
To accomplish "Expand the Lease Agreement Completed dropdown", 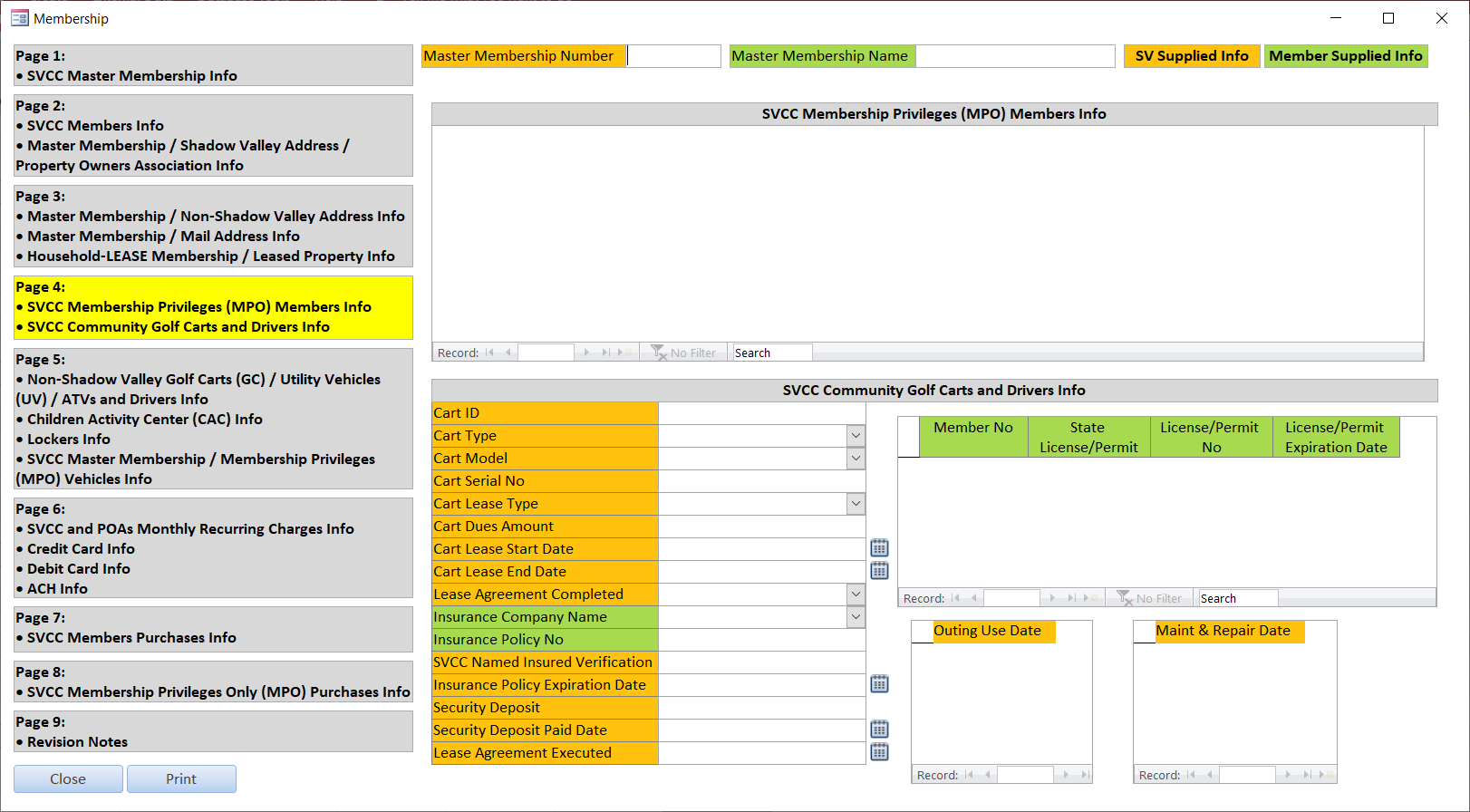I will point(856,594).
